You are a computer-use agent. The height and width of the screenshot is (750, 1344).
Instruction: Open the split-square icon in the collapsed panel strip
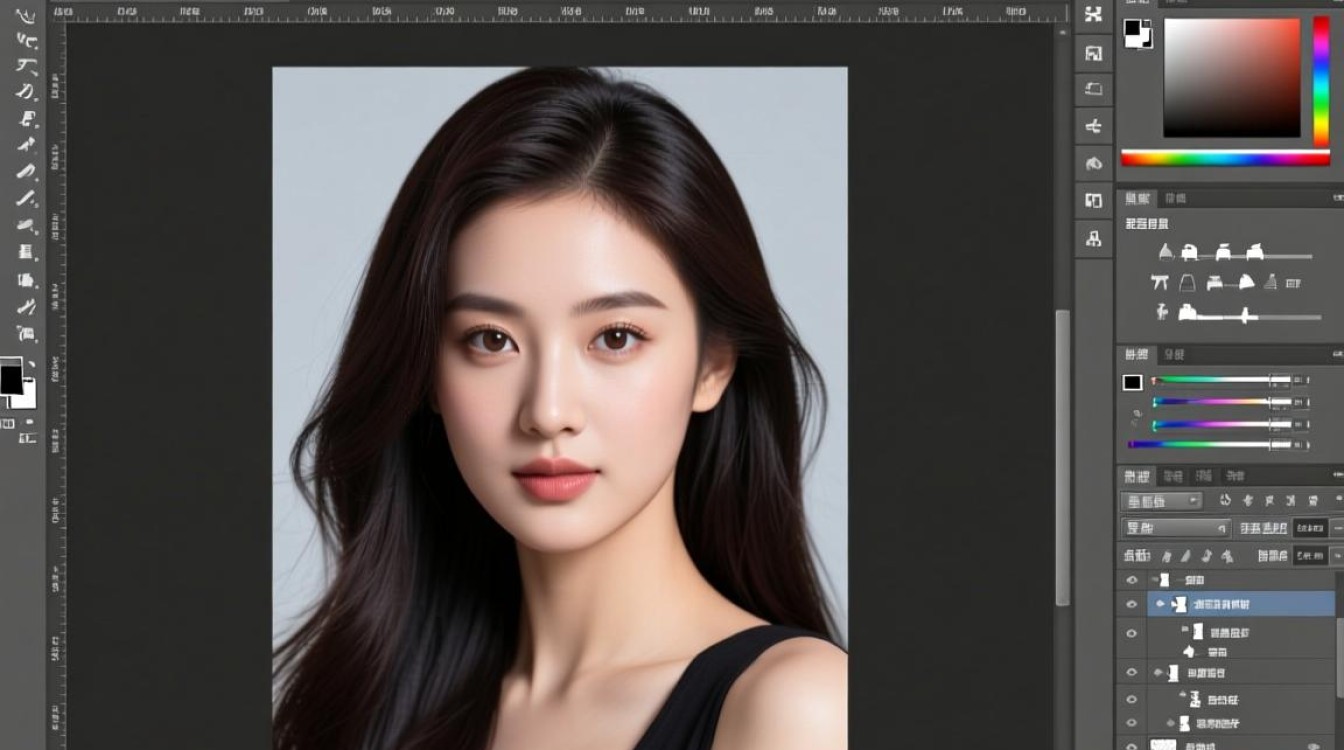(x=1093, y=200)
